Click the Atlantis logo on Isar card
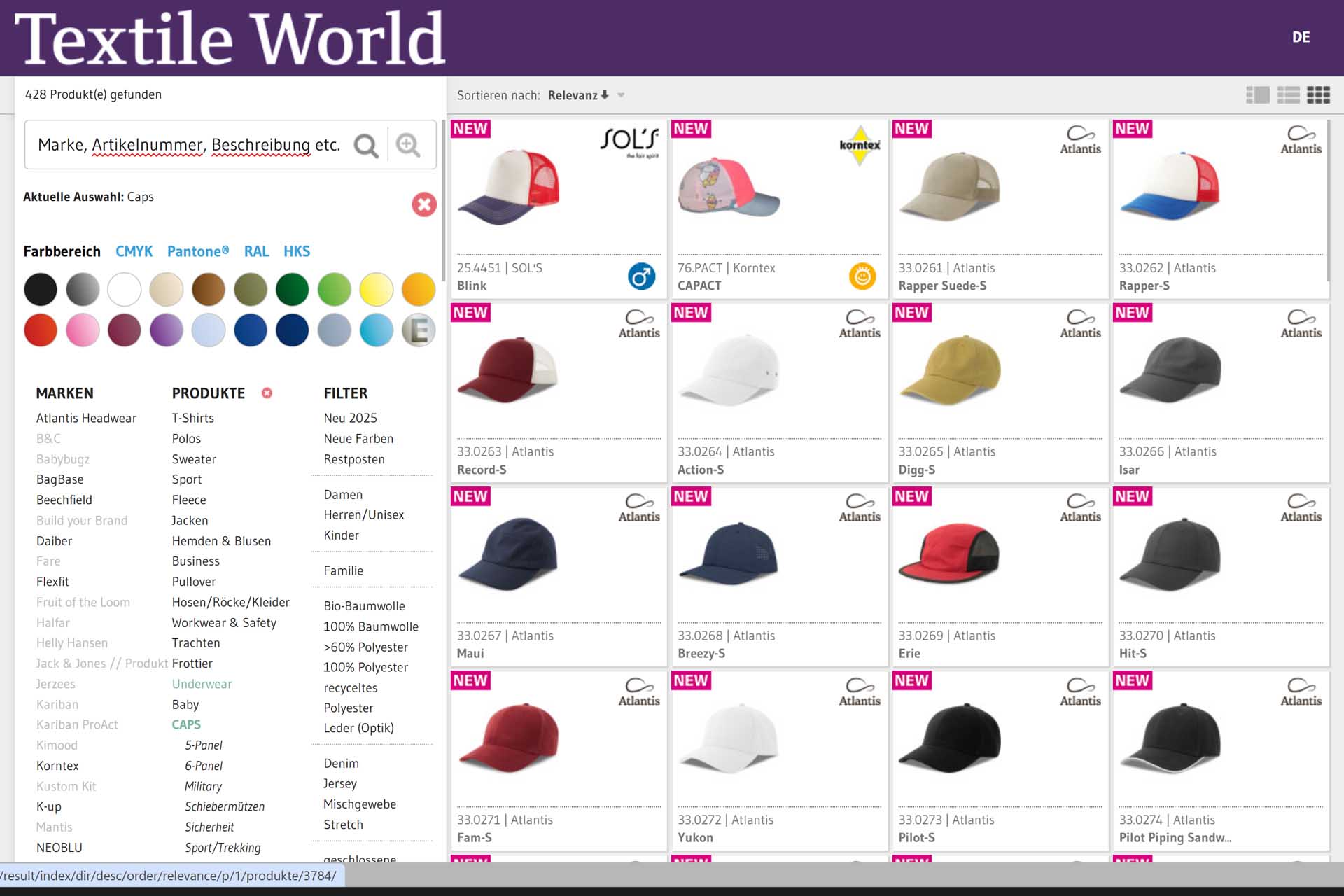The height and width of the screenshot is (896, 1344). pyautogui.click(x=1301, y=324)
